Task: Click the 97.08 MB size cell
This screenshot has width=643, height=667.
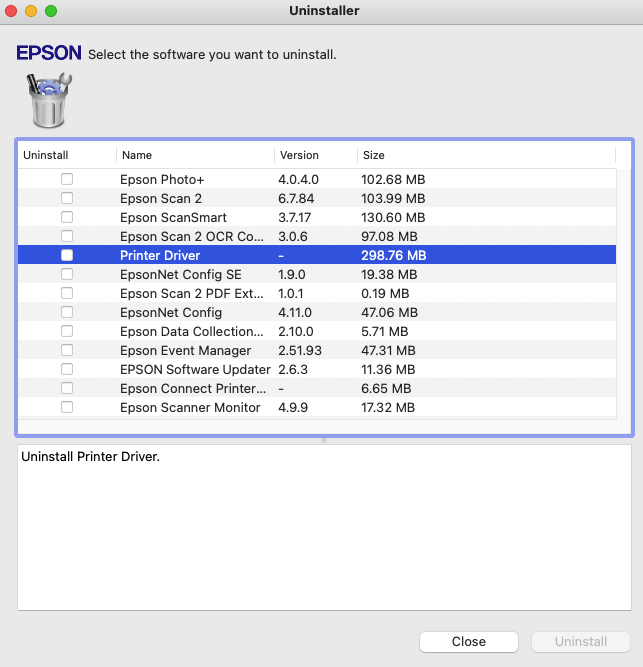Action: tap(390, 237)
